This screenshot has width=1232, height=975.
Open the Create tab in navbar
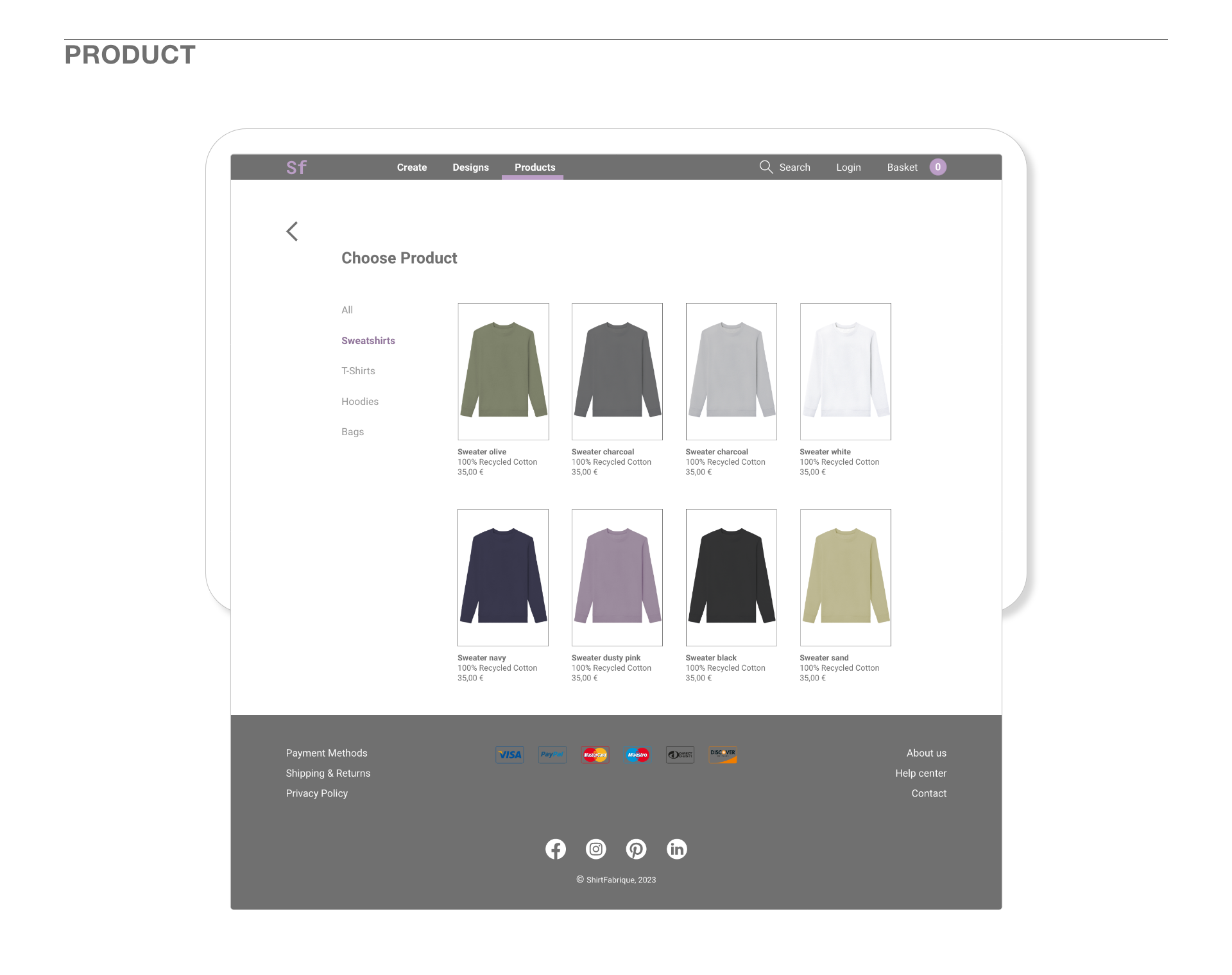pos(411,168)
